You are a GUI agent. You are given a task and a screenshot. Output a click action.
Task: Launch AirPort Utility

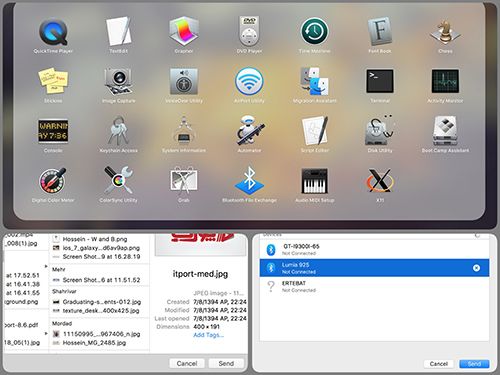pos(249,81)
